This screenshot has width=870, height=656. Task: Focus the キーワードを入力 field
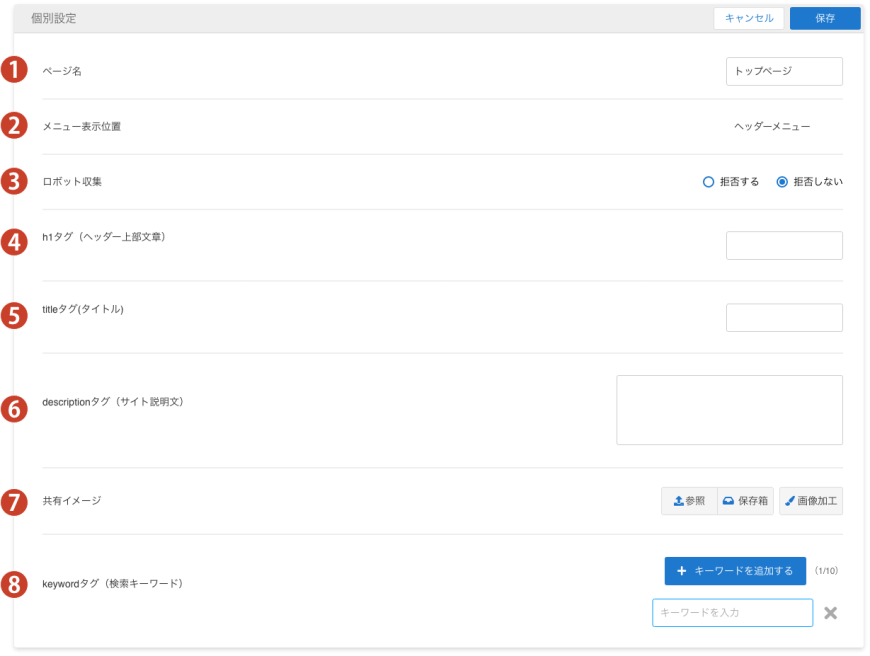[x=732, y=613]
